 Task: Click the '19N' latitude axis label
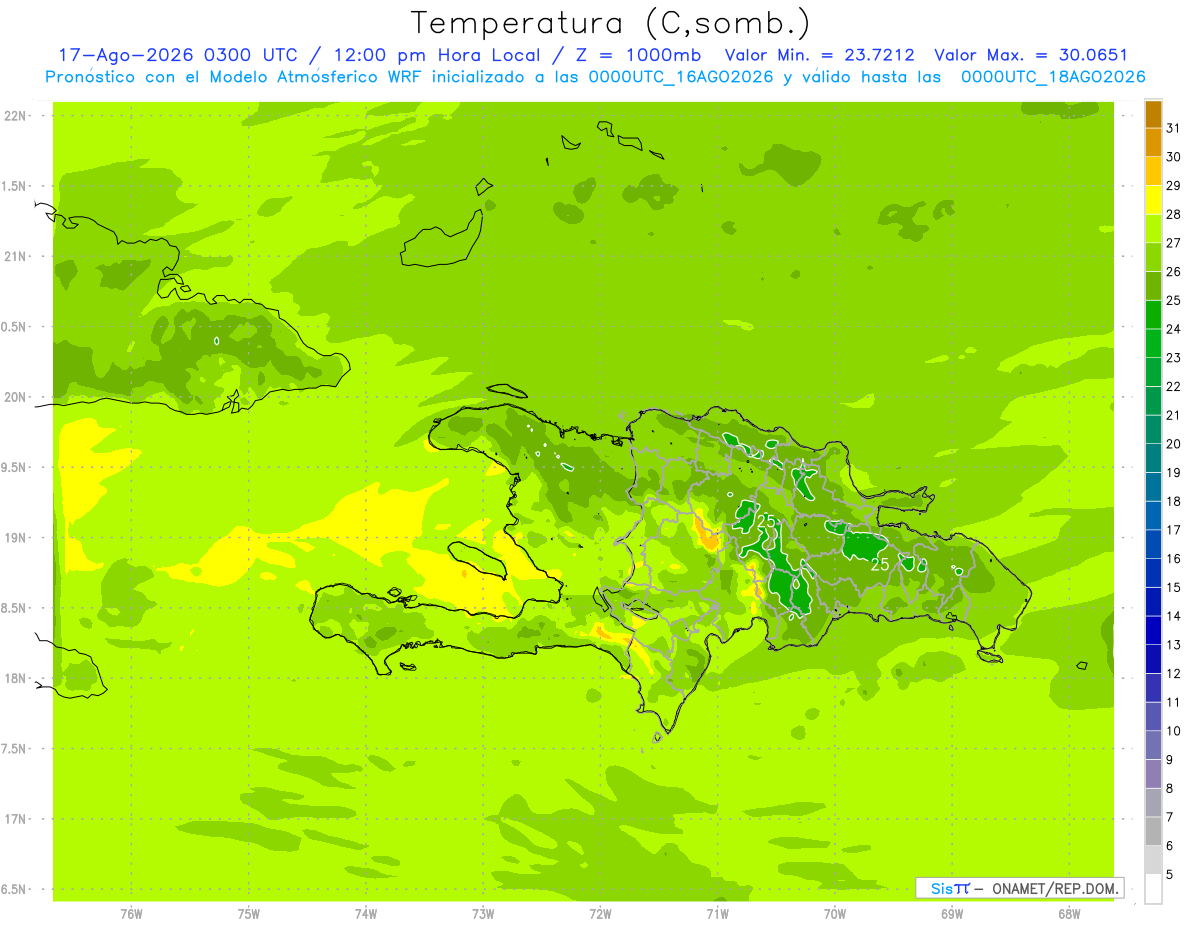[x=16, y=538]
